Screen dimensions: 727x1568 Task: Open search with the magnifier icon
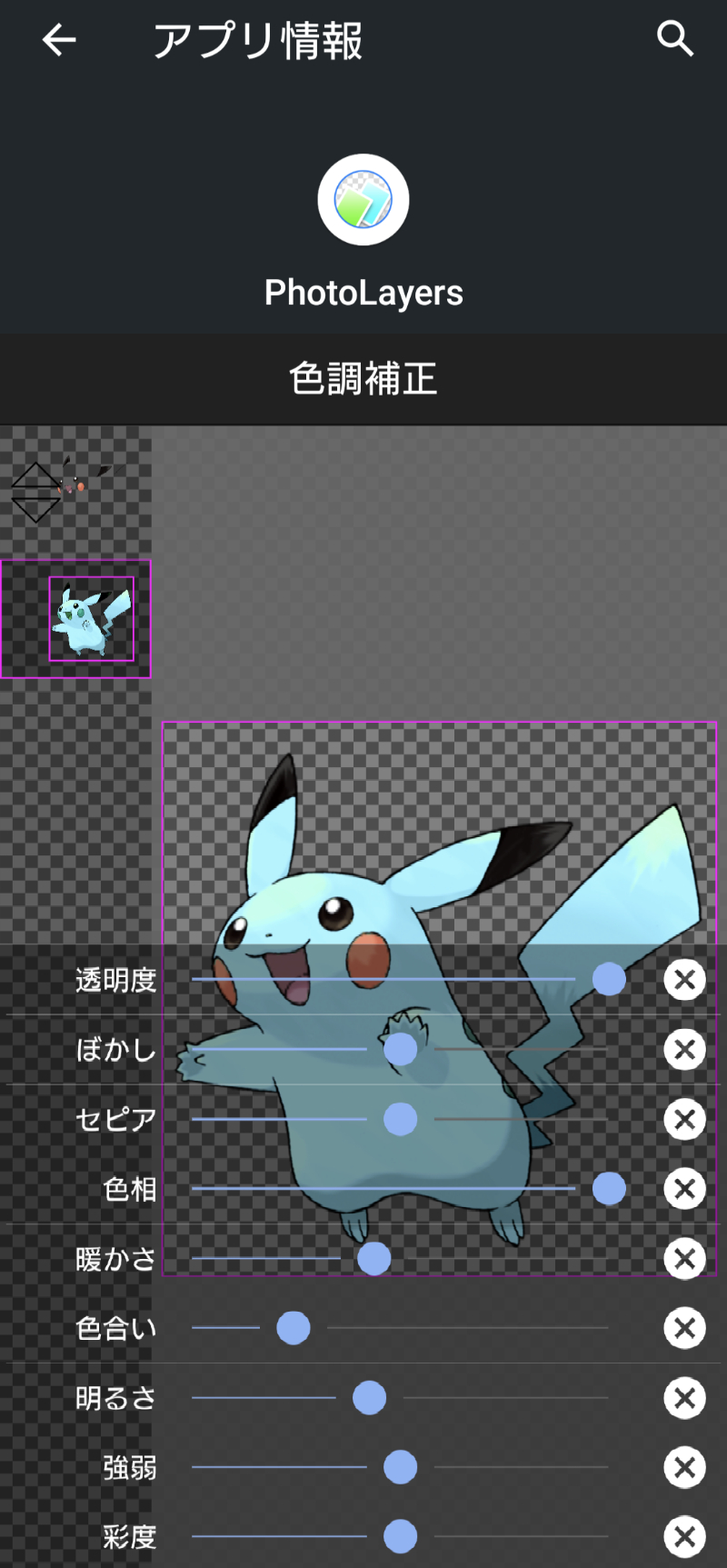(674, 39)
